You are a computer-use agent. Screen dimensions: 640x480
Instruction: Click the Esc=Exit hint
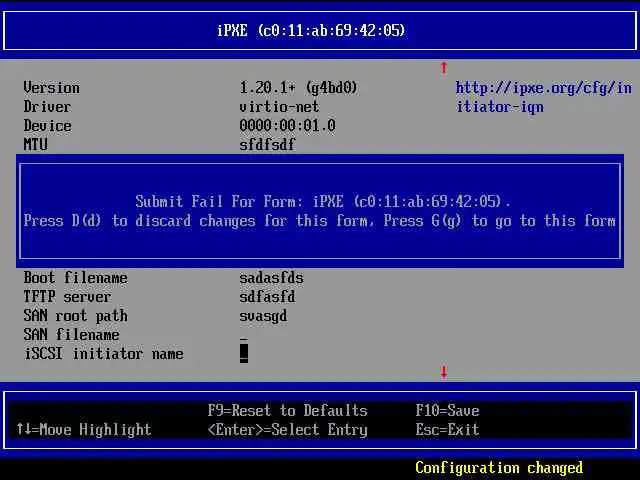point(447,429)
